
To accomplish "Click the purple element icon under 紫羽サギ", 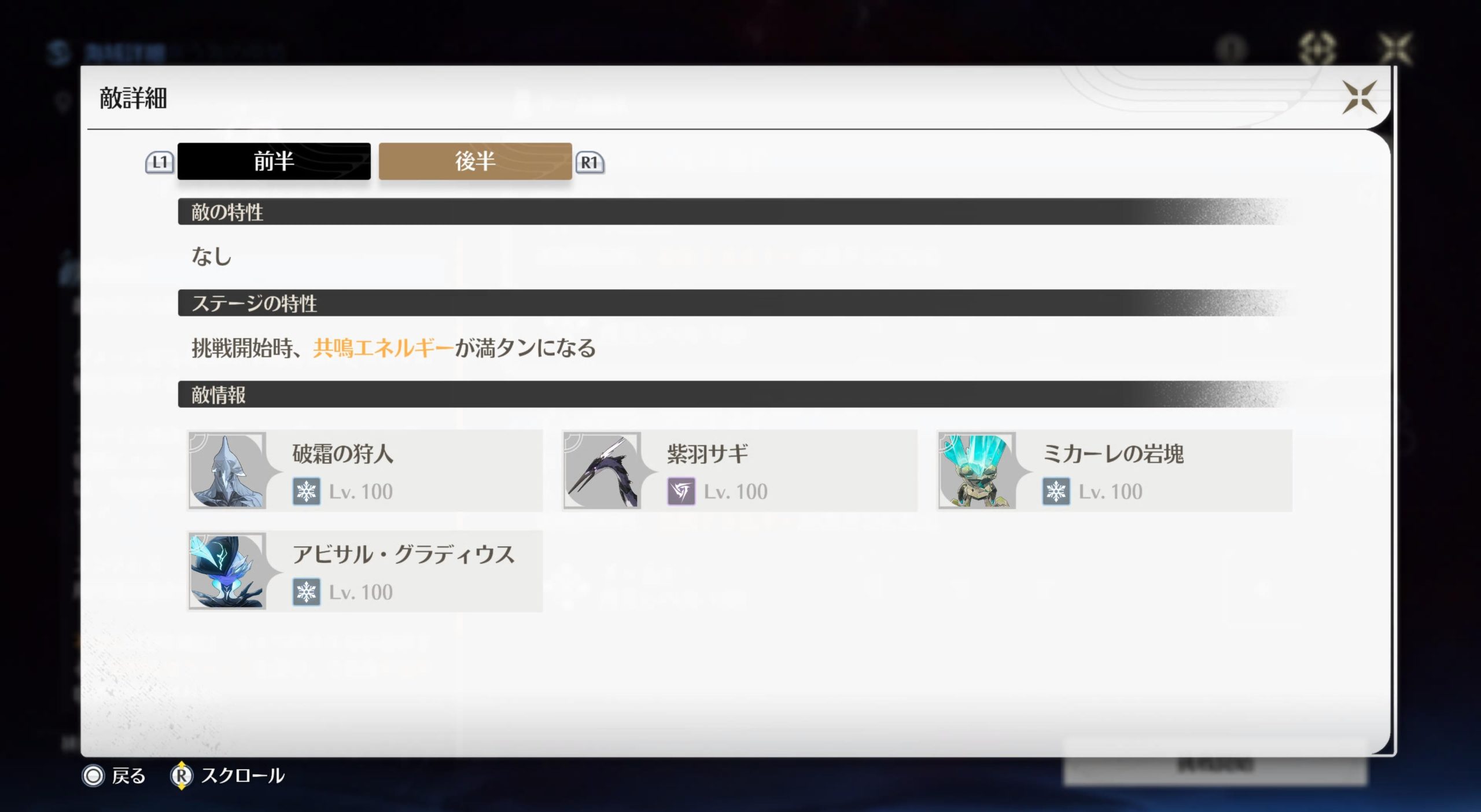I will (x=681, y=492).
